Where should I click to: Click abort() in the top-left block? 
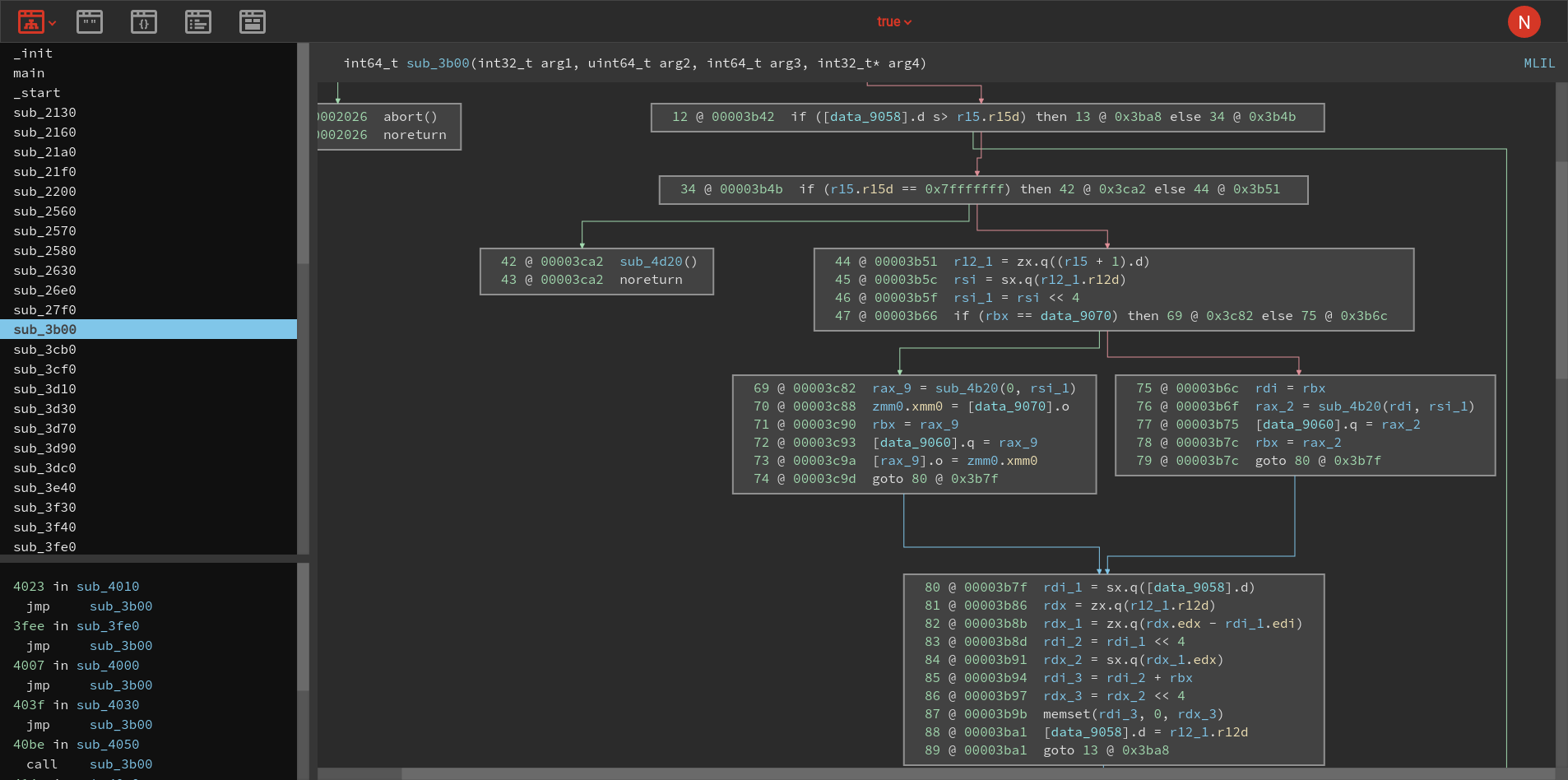[x=410, y=117]
